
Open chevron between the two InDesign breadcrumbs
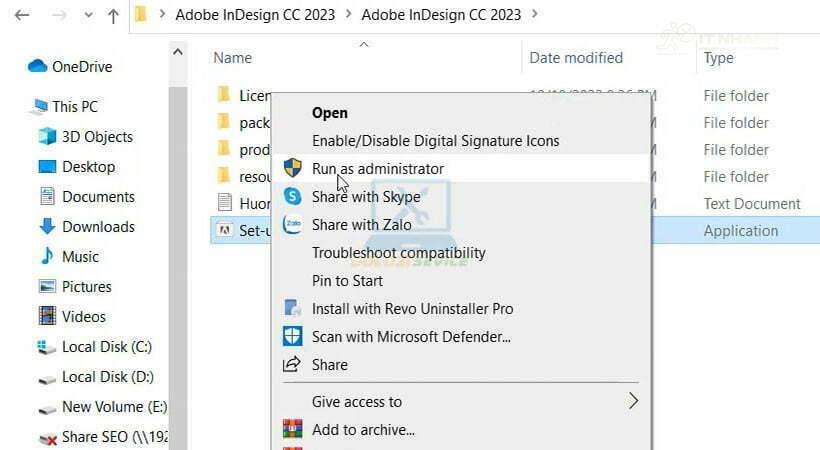click(x=348, y=15)
